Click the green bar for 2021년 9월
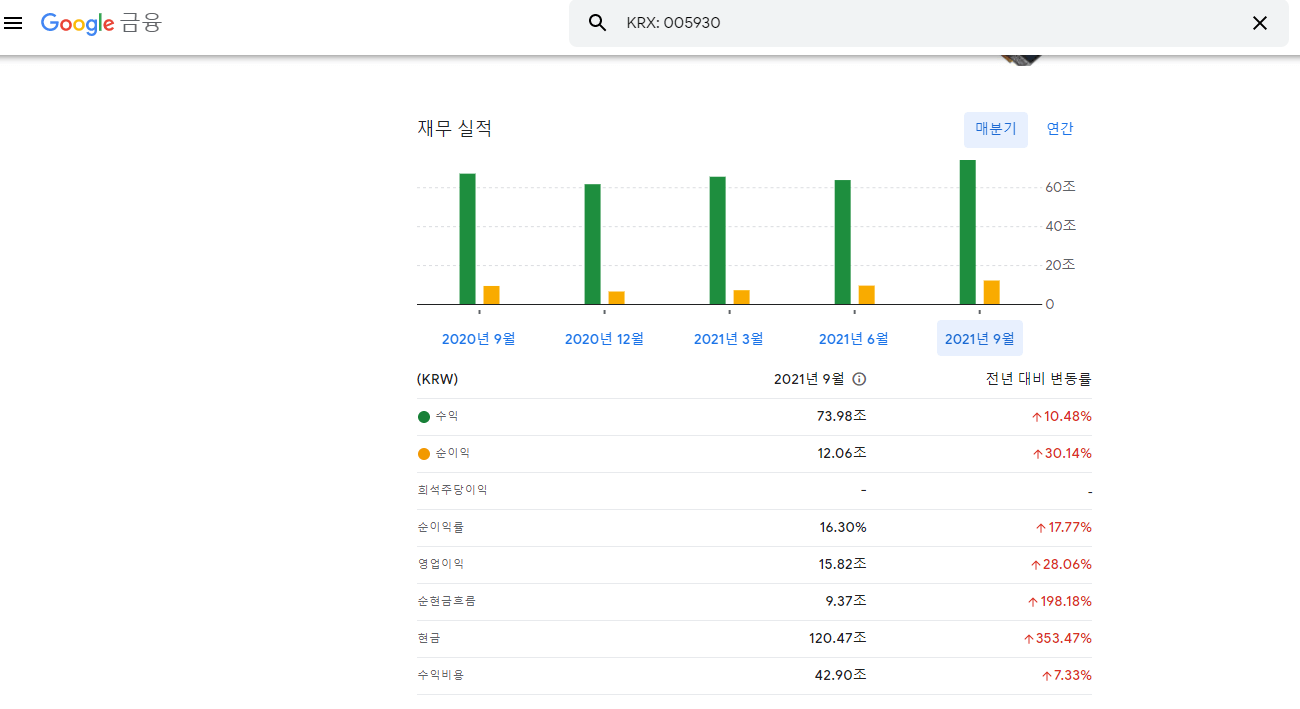Screen dimensions: 1300x709 pos(966,230)
